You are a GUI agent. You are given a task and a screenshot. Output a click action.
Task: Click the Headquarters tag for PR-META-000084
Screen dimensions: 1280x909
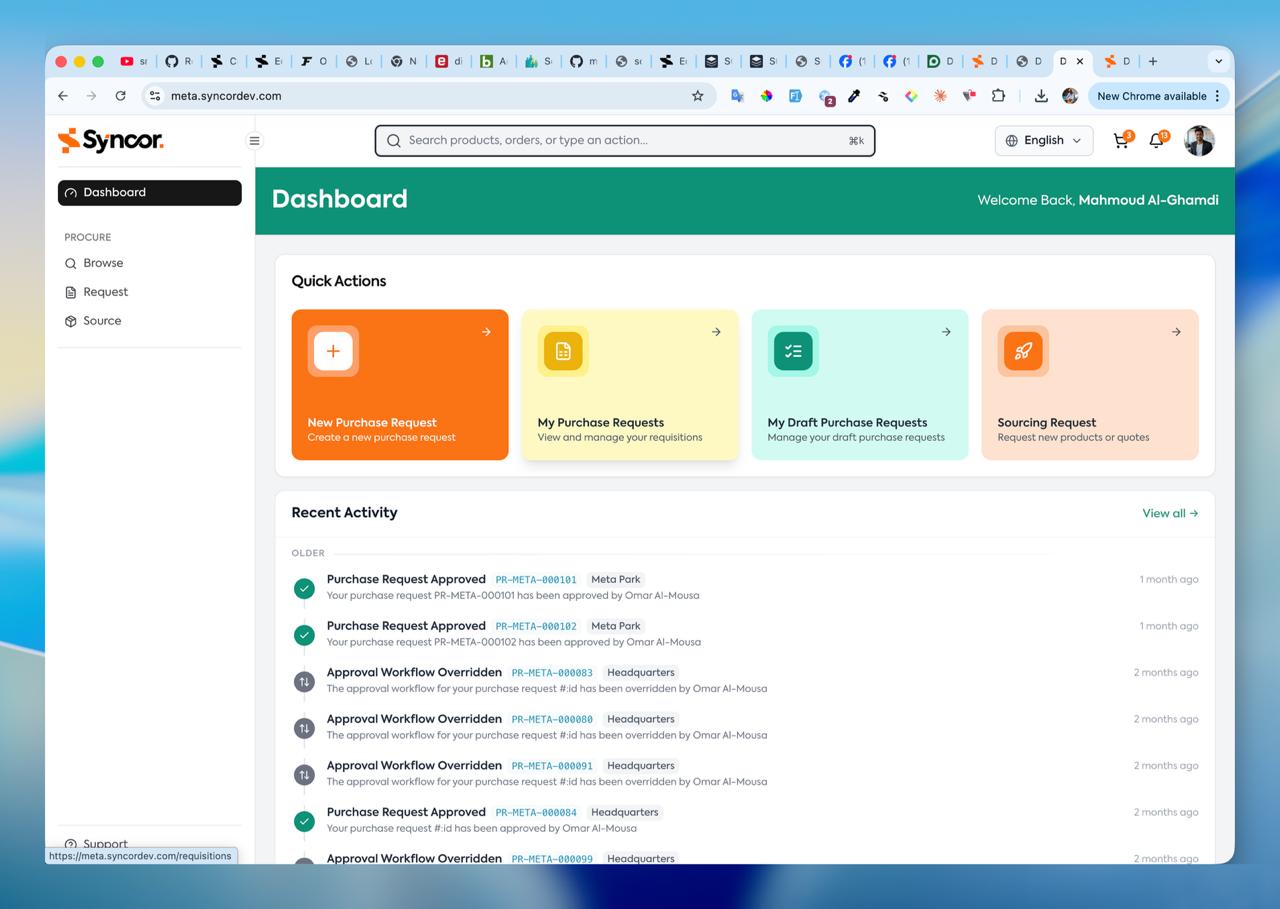click(625, 812)
